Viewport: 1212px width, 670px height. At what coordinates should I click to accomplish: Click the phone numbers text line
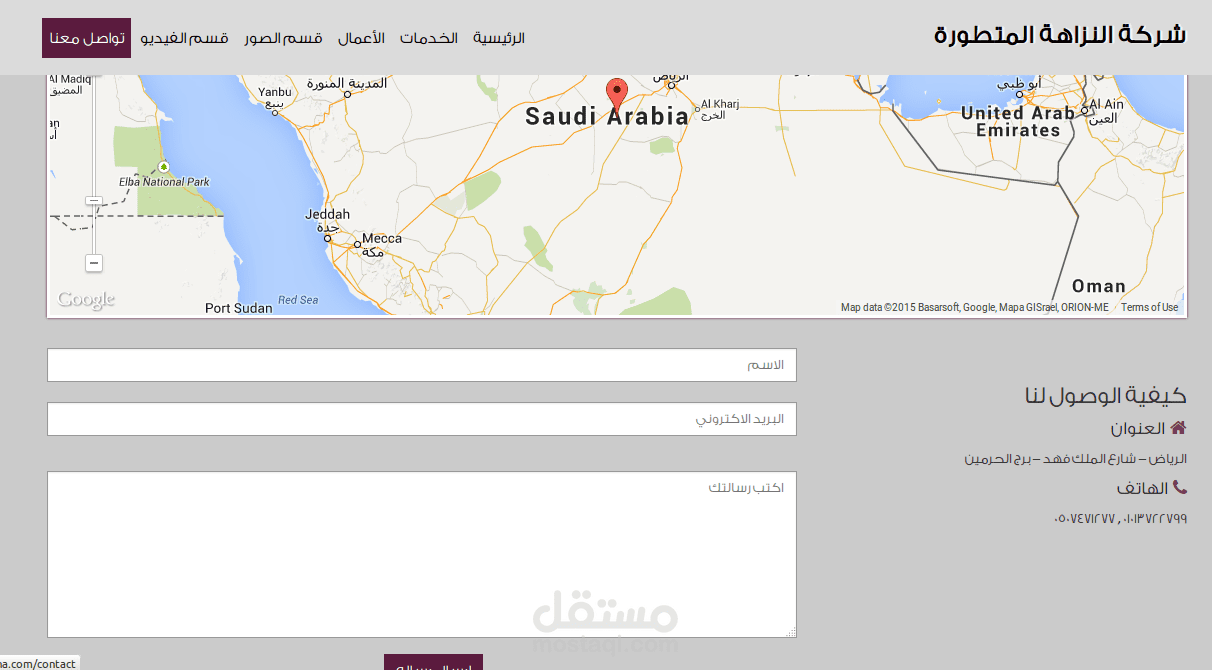point(1120,518)
